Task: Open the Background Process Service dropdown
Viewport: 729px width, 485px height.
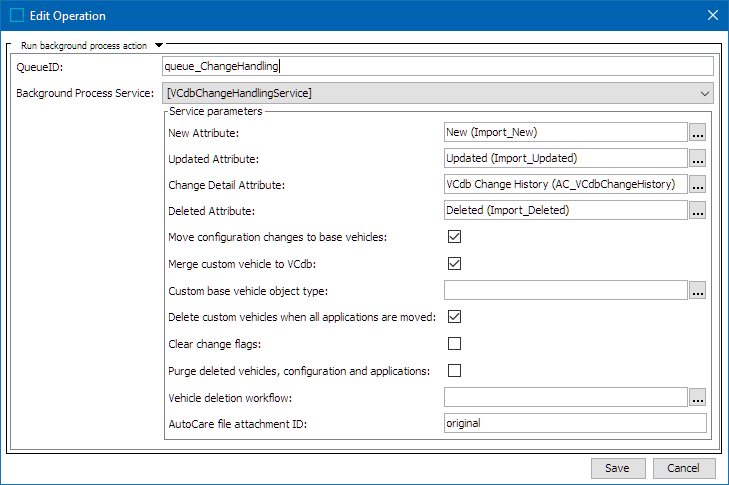Action: coord(437,93)
